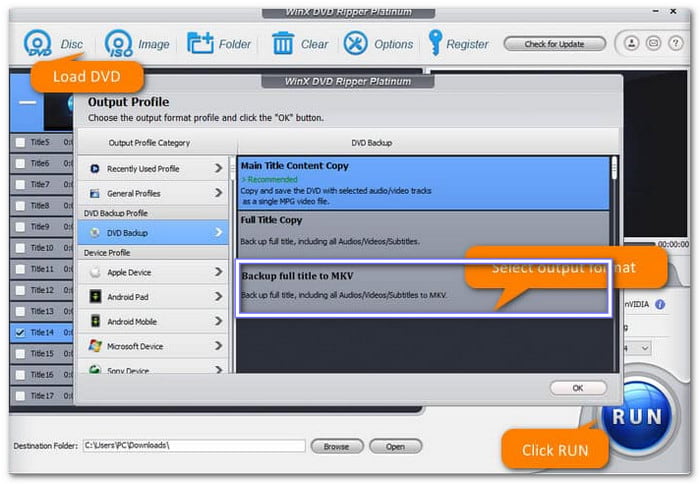Click the Folder icon in toolbar
Viewport: 700px width, 484px height.
201,44
